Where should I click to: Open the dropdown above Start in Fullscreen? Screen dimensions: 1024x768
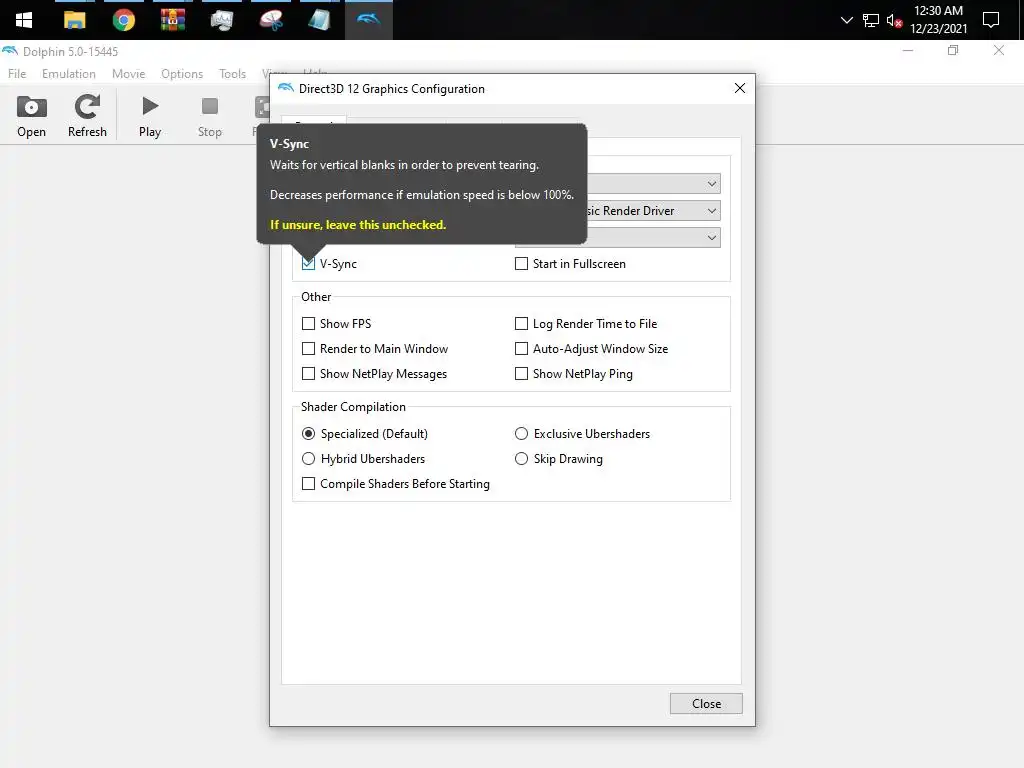tap(618, 238)
